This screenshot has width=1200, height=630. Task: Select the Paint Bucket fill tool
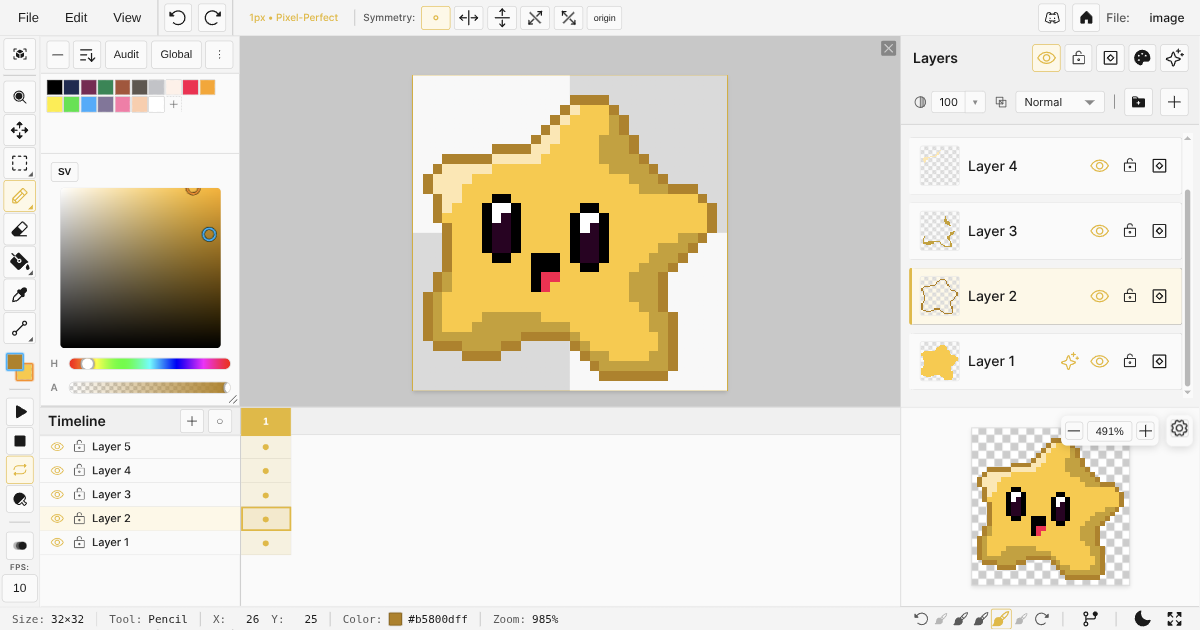pyautogui.click(x=19, y=262)
